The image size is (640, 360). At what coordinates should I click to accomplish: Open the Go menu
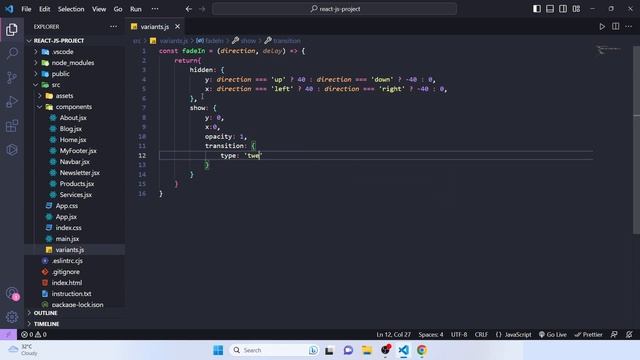118,9
